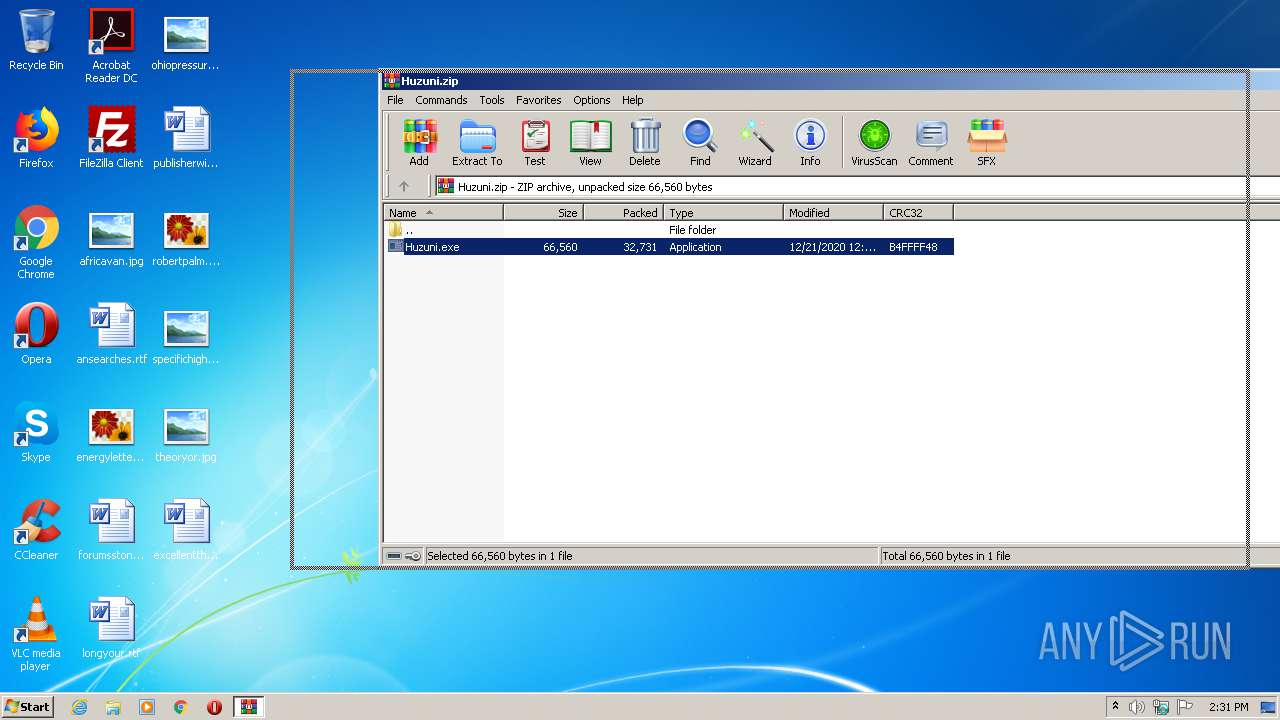Viewport: 1280px width, 720px height.
Task: Run the Test archive tool
Action: tap(535, 143)
